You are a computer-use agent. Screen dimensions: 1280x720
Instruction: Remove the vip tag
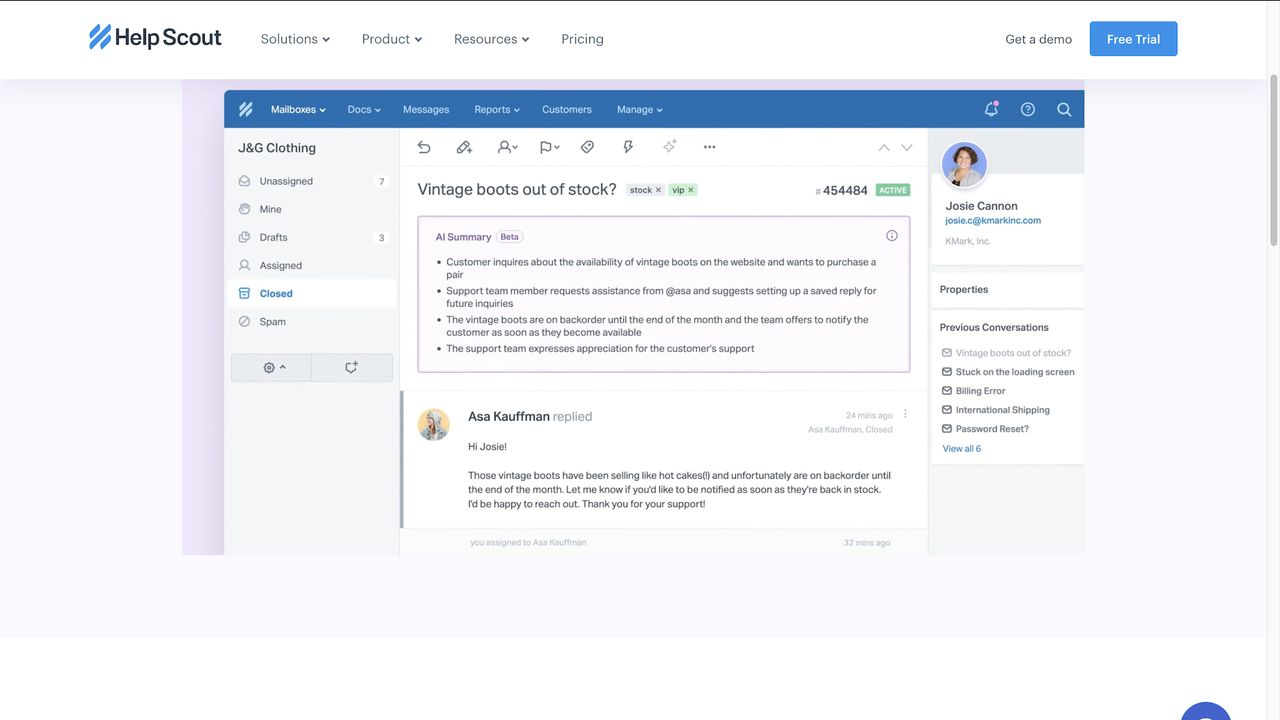point(691,190)
